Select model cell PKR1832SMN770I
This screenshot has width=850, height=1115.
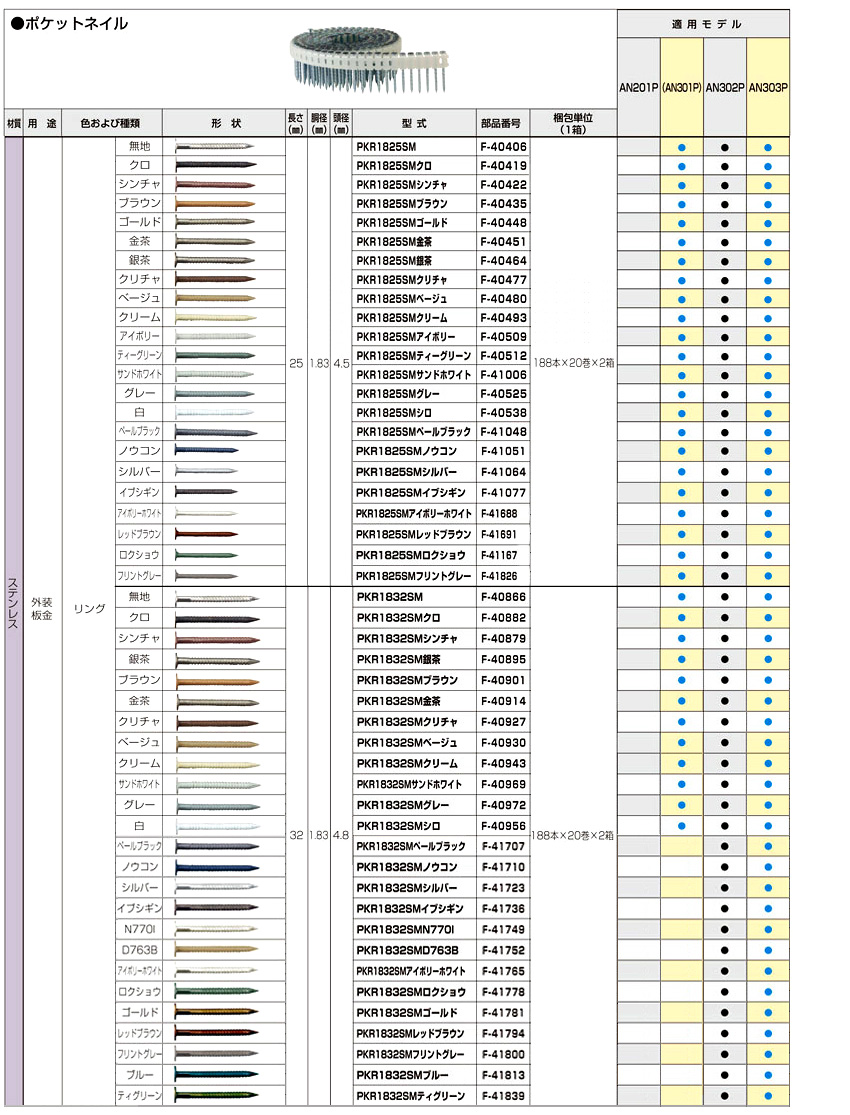(415, 929)
